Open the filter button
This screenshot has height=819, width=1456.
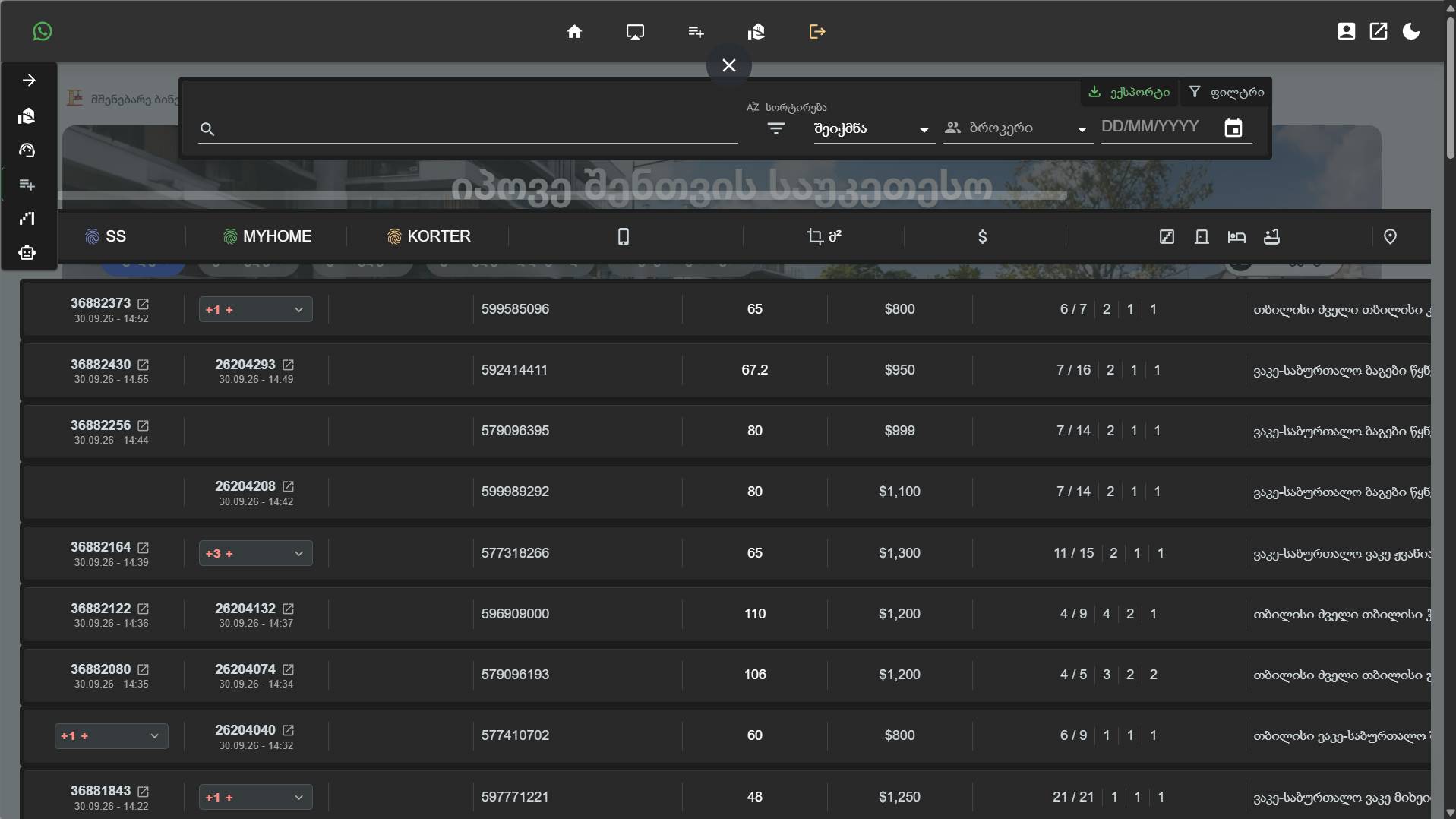point(1227,92)
